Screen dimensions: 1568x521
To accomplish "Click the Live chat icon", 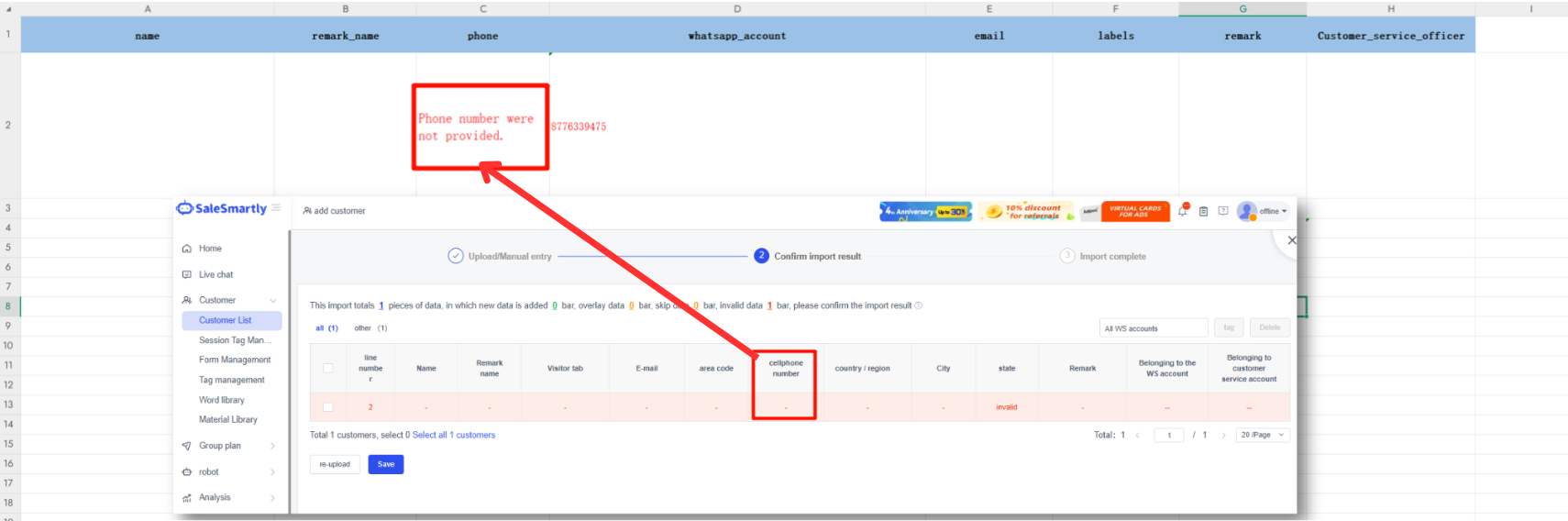I will (x=187, y=274).
